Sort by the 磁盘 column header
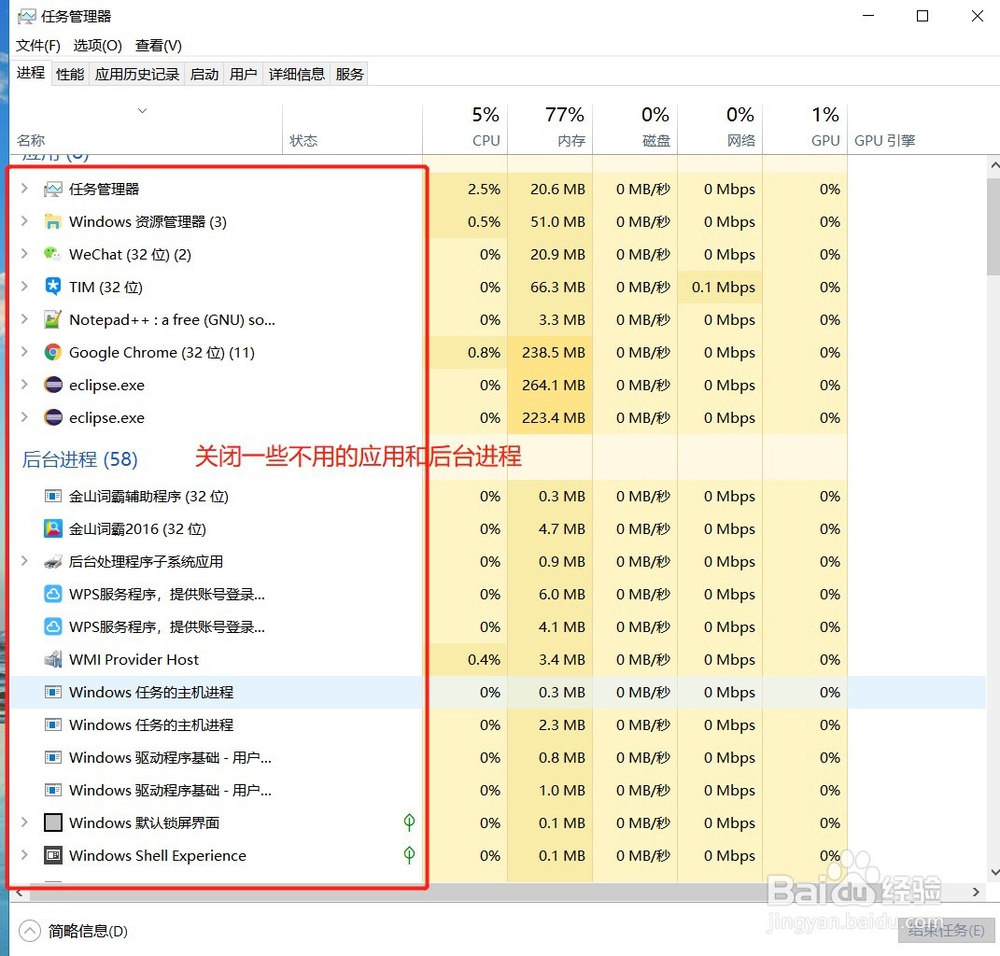The width and height of the screenshot is (1000, 956). 635,128
